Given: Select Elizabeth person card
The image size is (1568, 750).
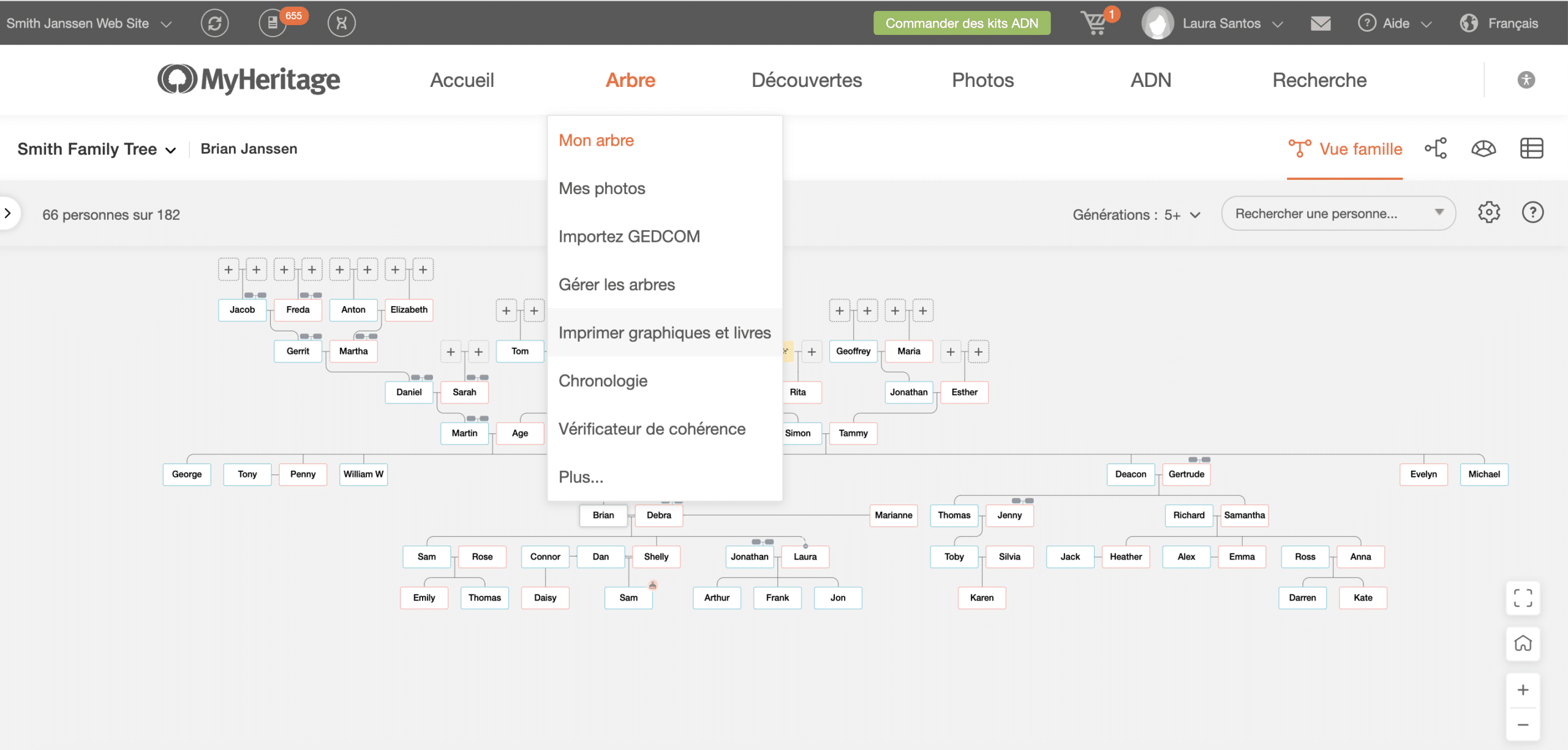Looking at the screenshot, I should (409, 310).
